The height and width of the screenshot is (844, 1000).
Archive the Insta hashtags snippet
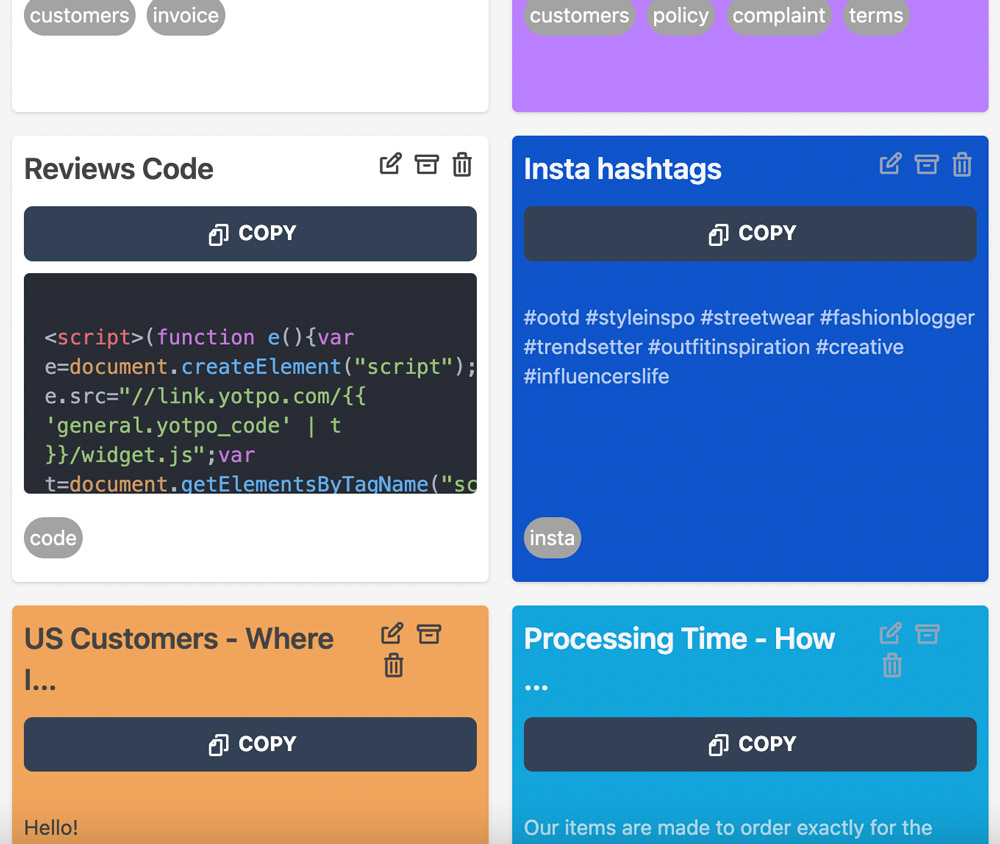[927, 165]
